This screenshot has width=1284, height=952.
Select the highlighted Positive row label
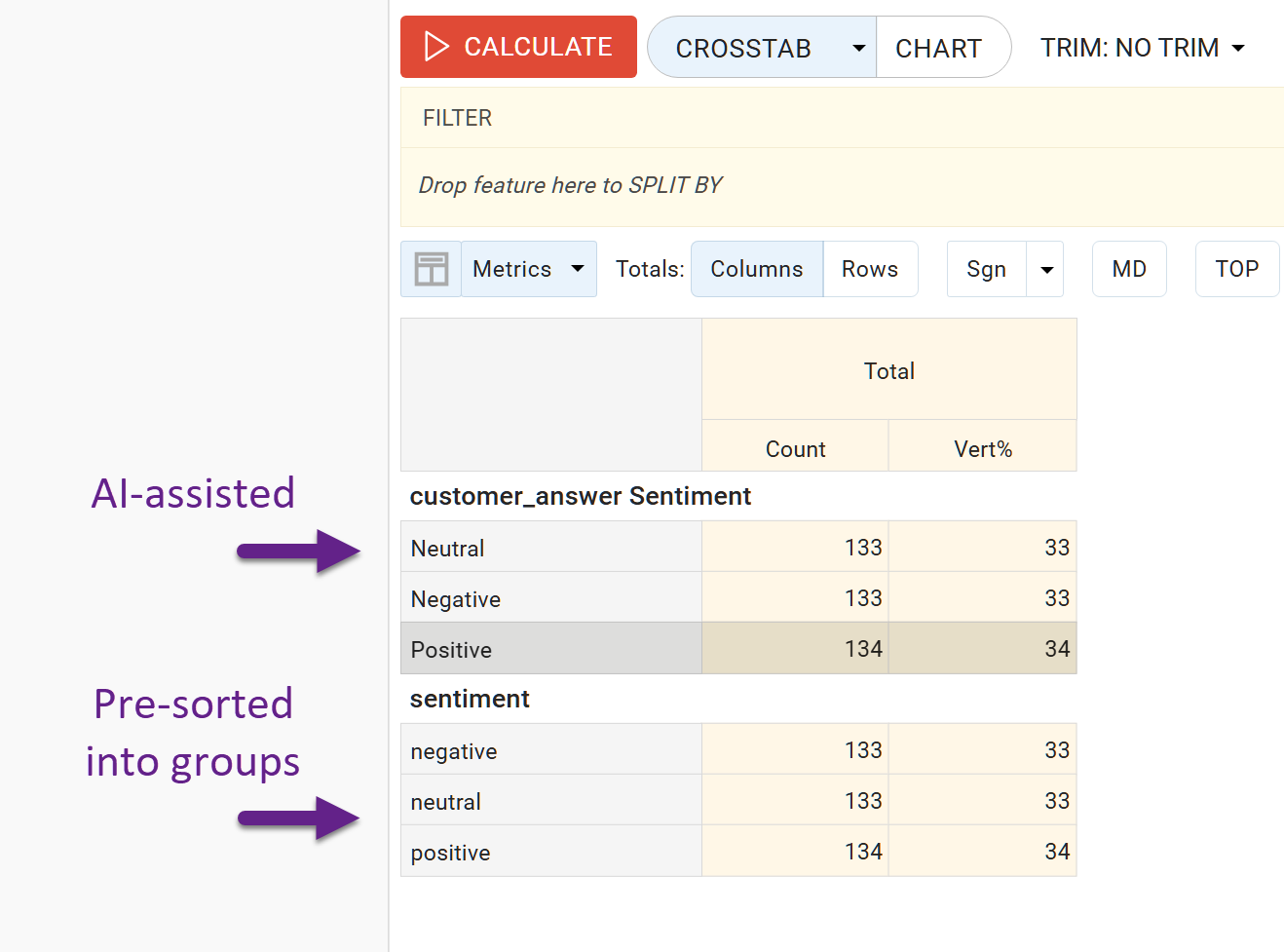pos(451,650)
